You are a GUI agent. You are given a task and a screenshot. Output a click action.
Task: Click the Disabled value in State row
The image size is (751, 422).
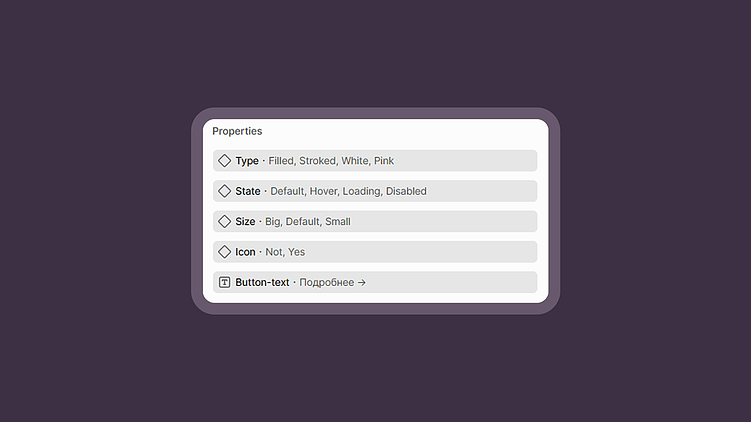click(x=406, y=191)
